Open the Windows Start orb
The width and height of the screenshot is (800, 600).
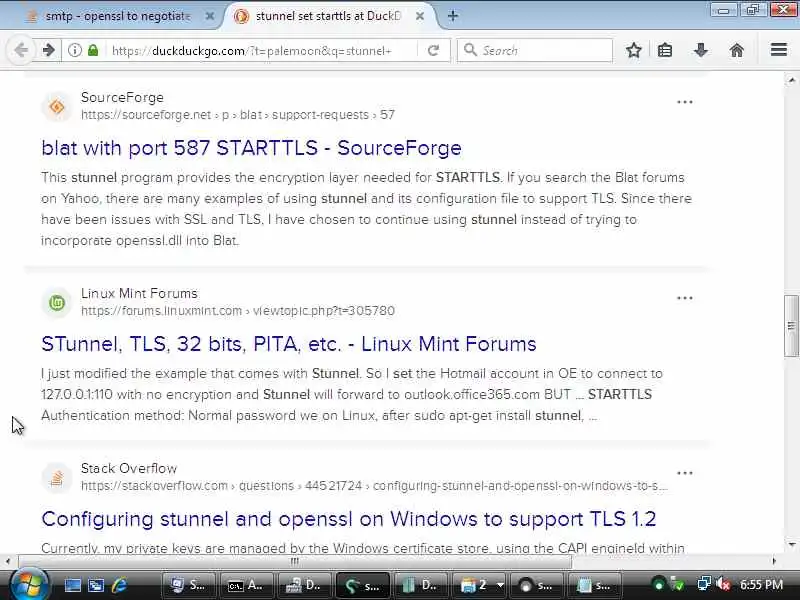point(29,584)
